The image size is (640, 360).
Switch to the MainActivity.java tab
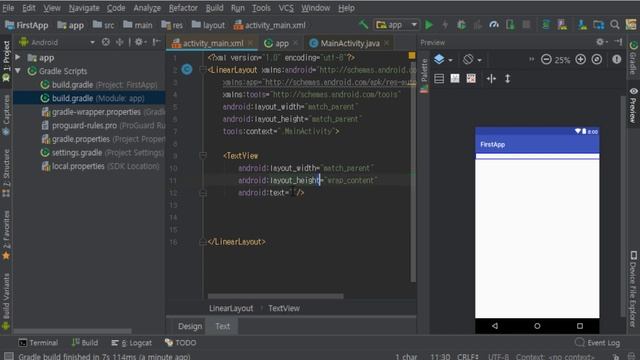[x=350, y=43]
